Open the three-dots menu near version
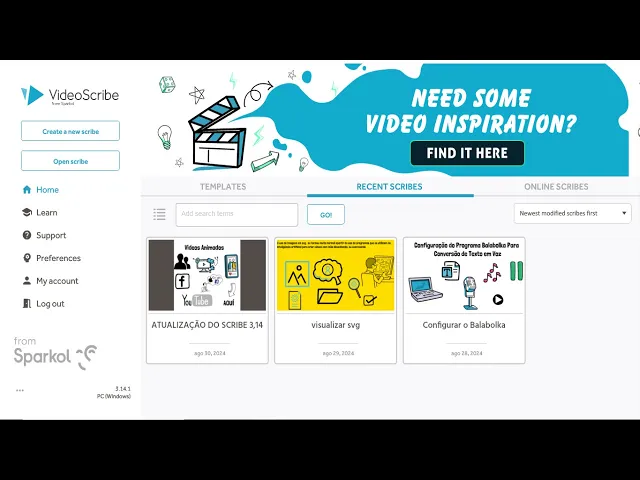 pyautogui.click(x=20, y=390)
